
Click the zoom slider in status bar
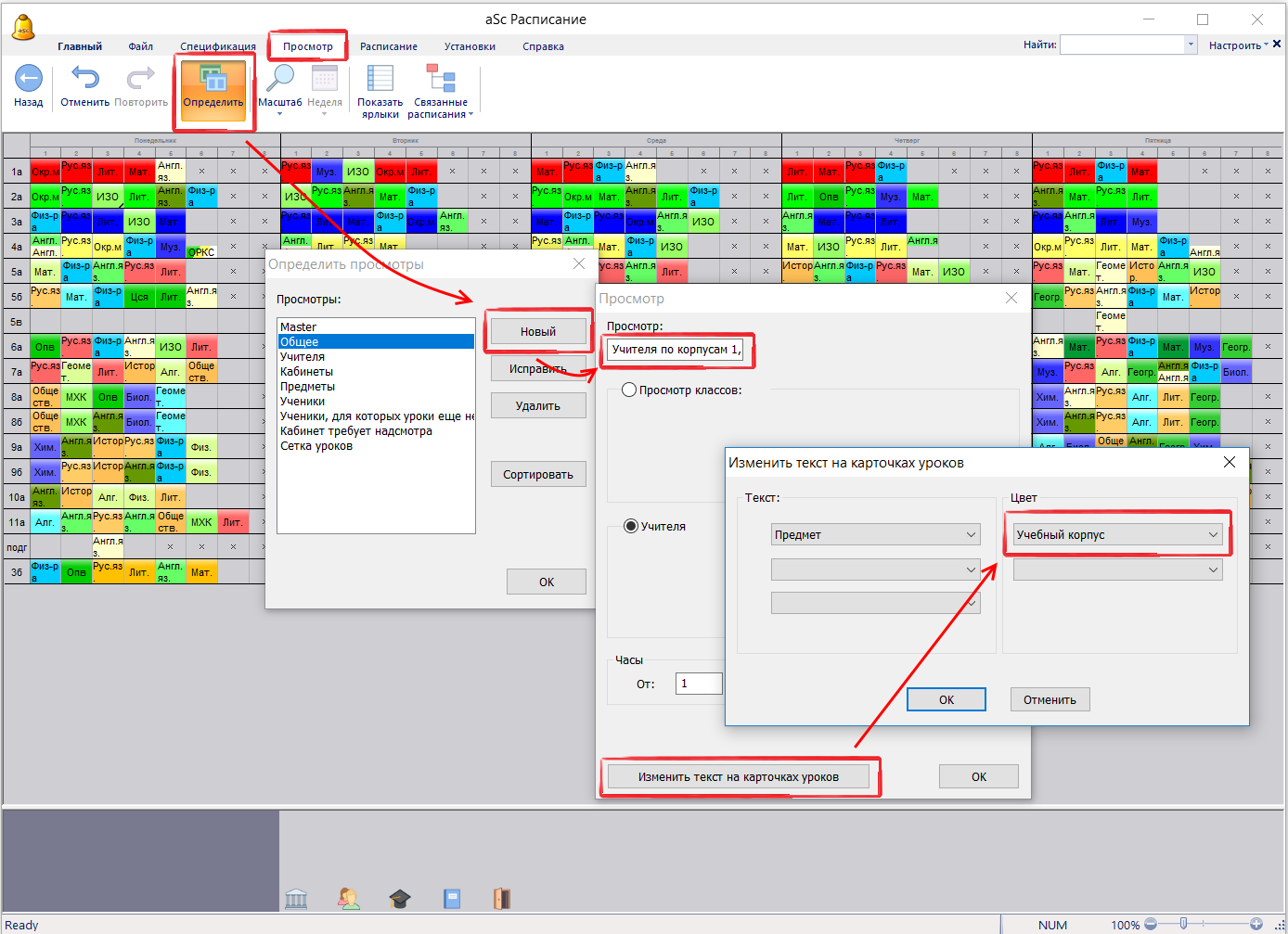1183,924
